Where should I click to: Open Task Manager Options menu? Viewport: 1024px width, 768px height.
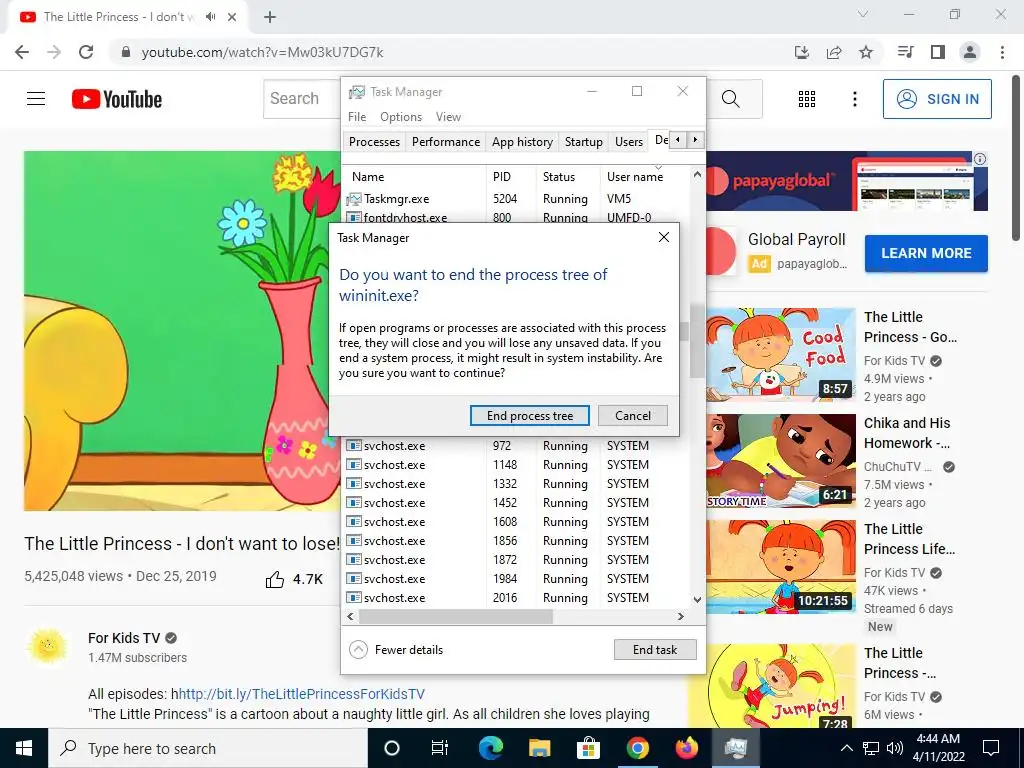pyautogui.click(x=401, y=117)
